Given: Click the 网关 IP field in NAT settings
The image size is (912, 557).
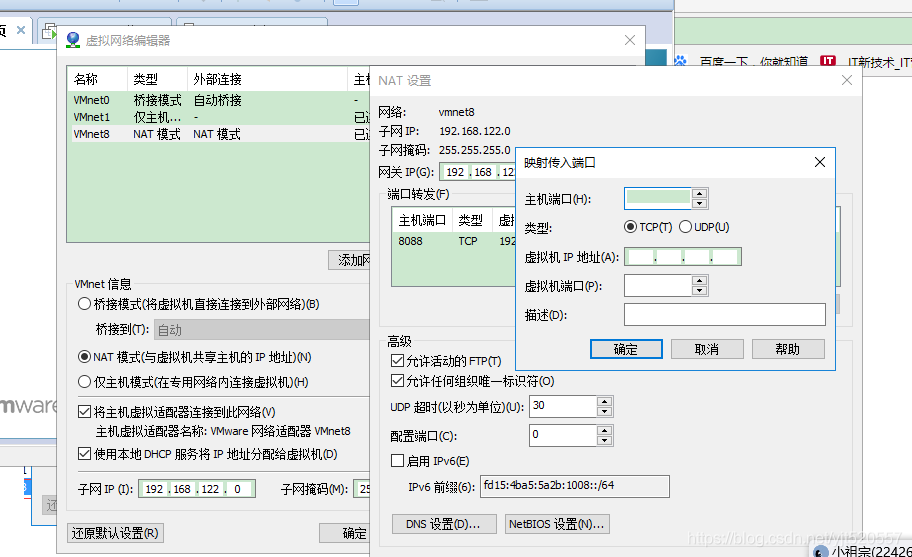Looking at the screenshot, I should [x=478, y=172].
